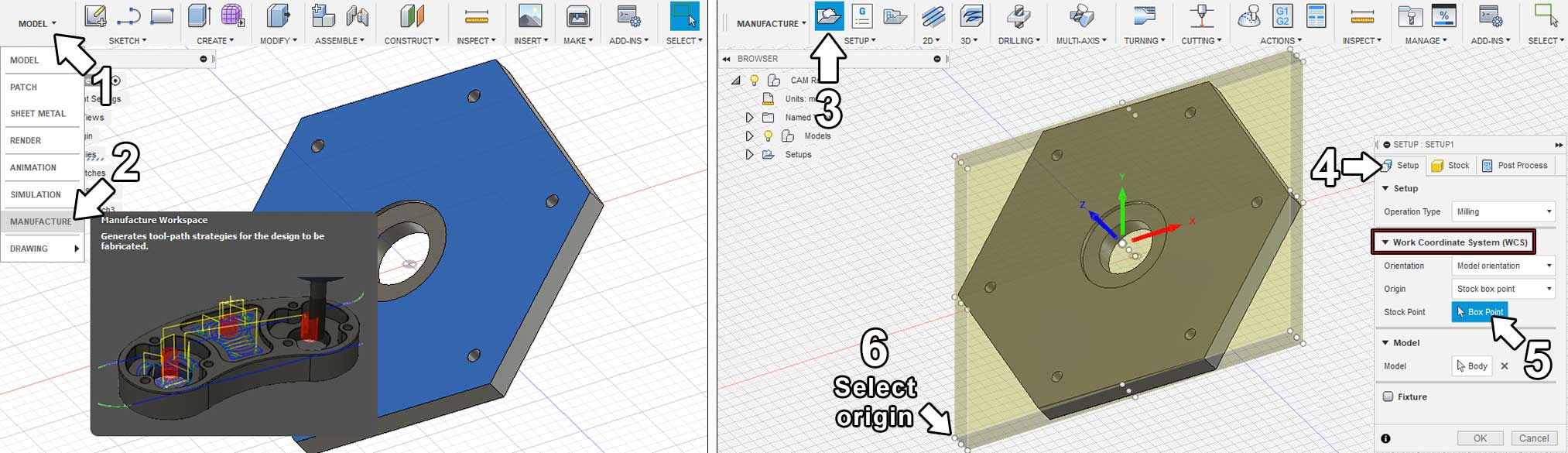Collapse the CAM Root tree node

736,80
